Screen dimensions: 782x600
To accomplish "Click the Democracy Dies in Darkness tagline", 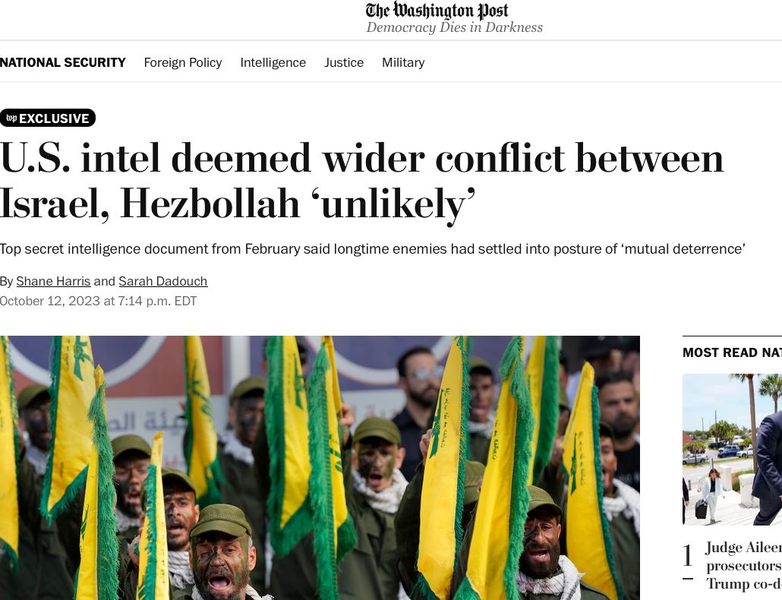I will coord(454,27).
